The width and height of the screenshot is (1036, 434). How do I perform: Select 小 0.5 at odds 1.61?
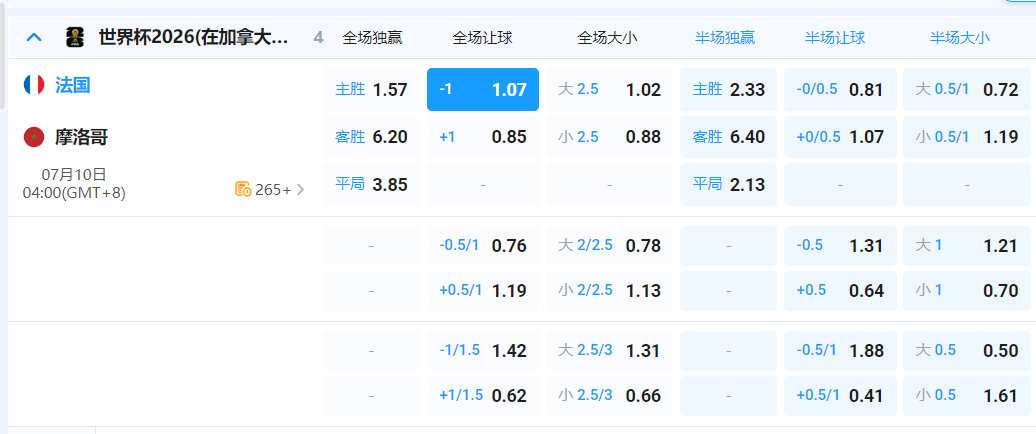click(x=967, y=396)
